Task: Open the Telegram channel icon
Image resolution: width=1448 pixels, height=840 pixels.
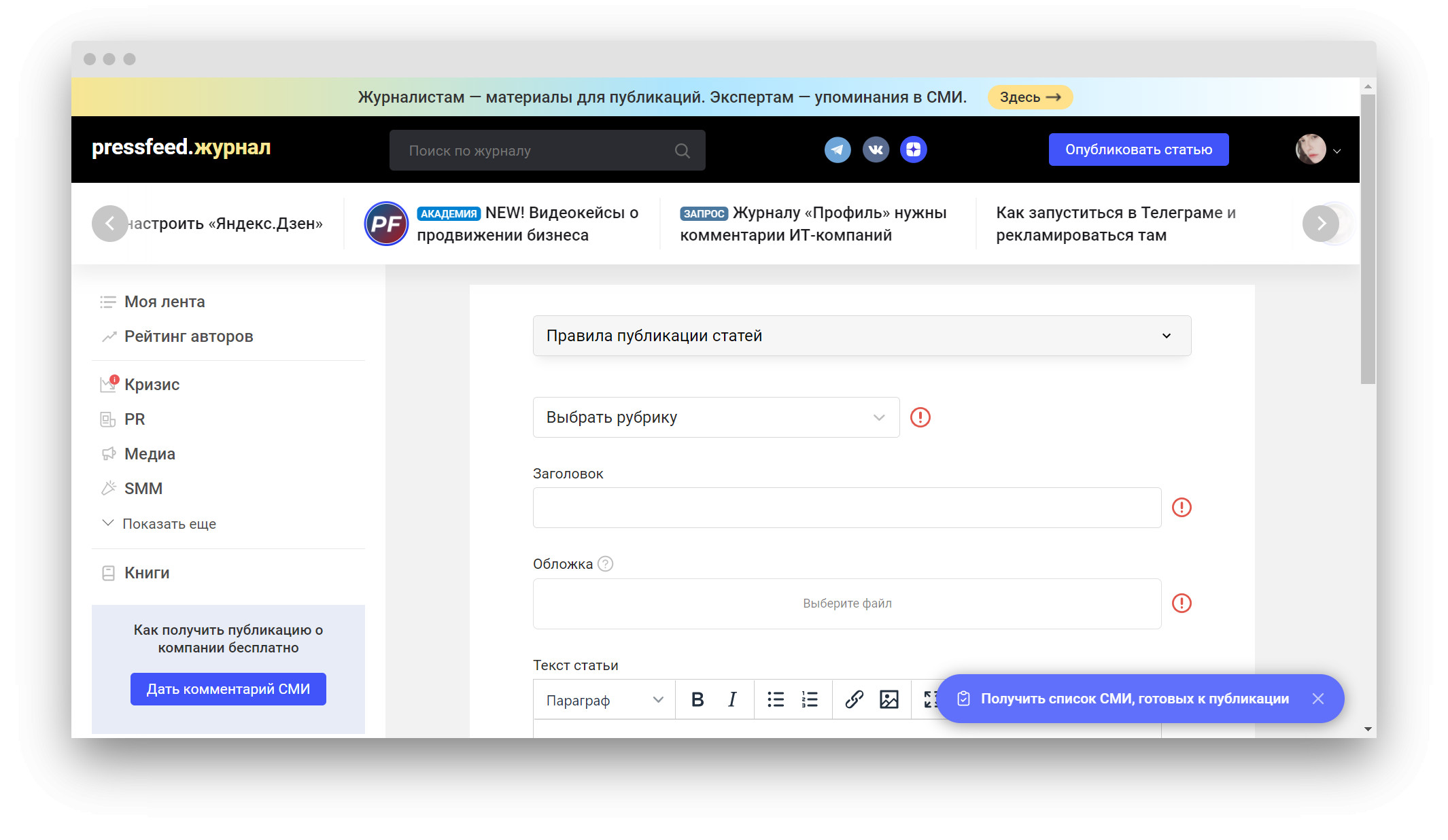Action: tap(838, 150)
